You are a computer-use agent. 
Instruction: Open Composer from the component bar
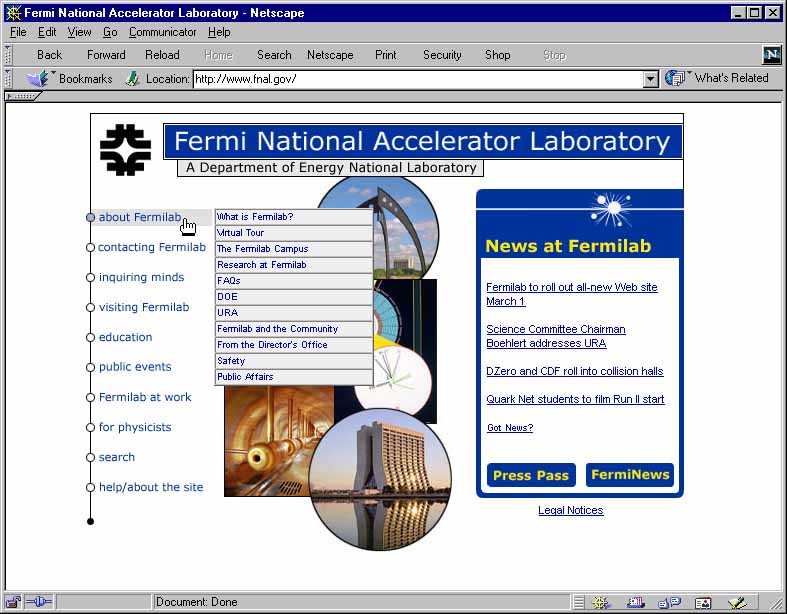(737, 602)
